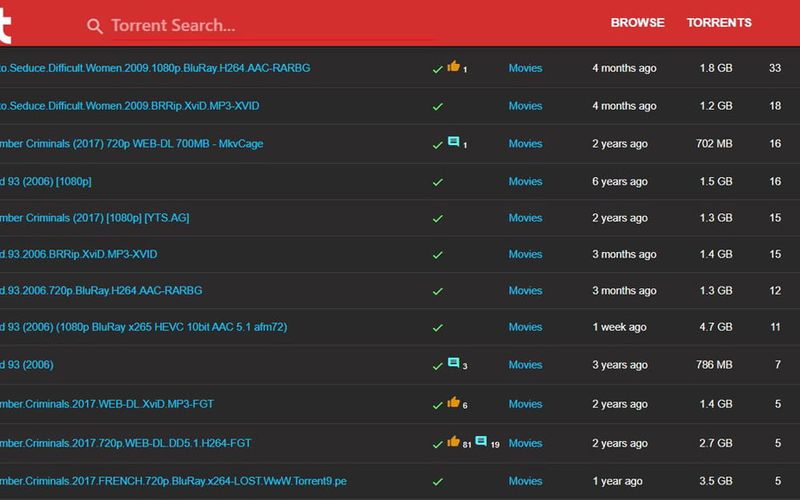This screenshot has width=800, height=500.
Task: Click Movies category on the 1.8 GB row
Action: coord(525,68)
